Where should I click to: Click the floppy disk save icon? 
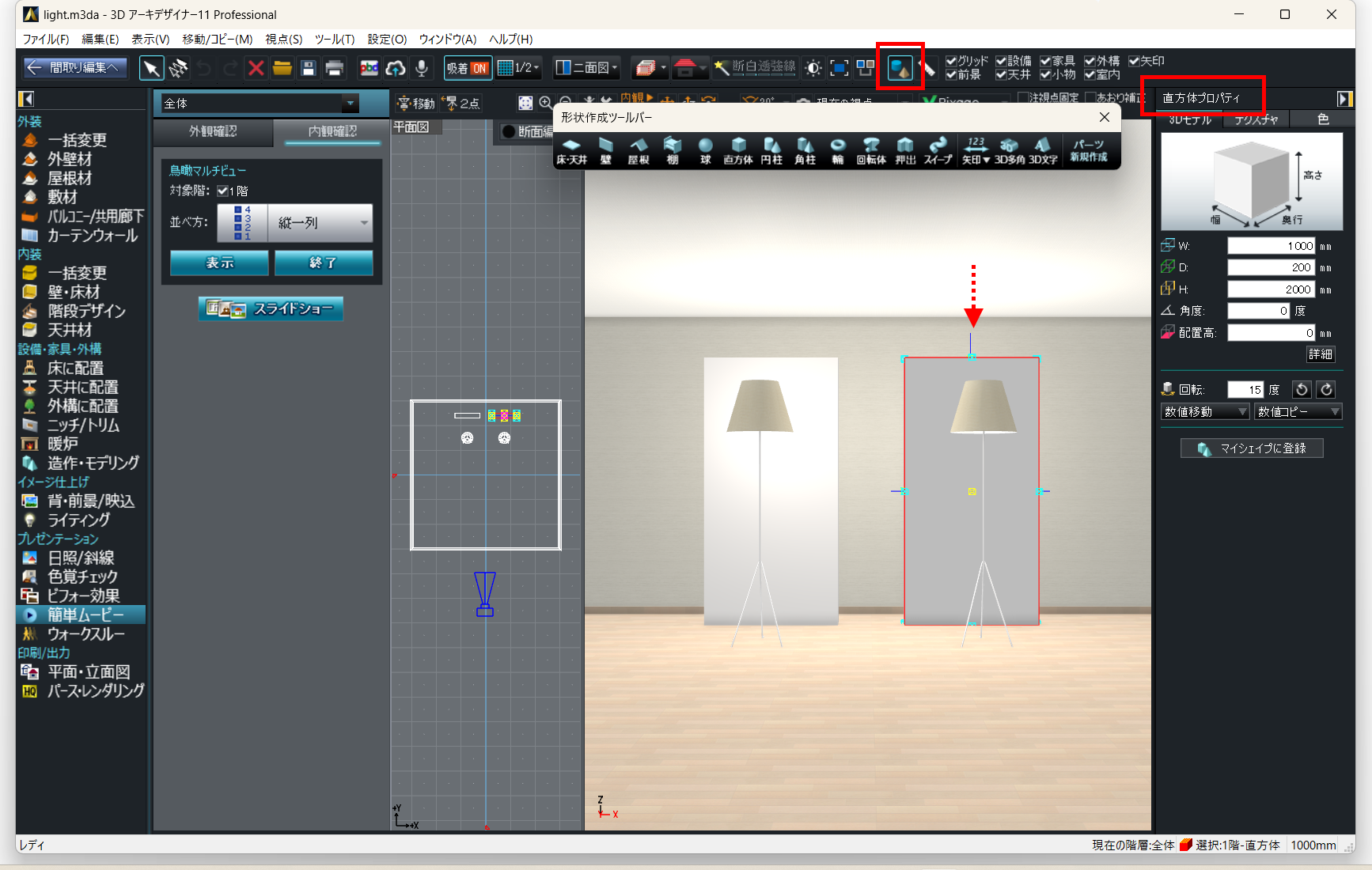coord(309,69)
